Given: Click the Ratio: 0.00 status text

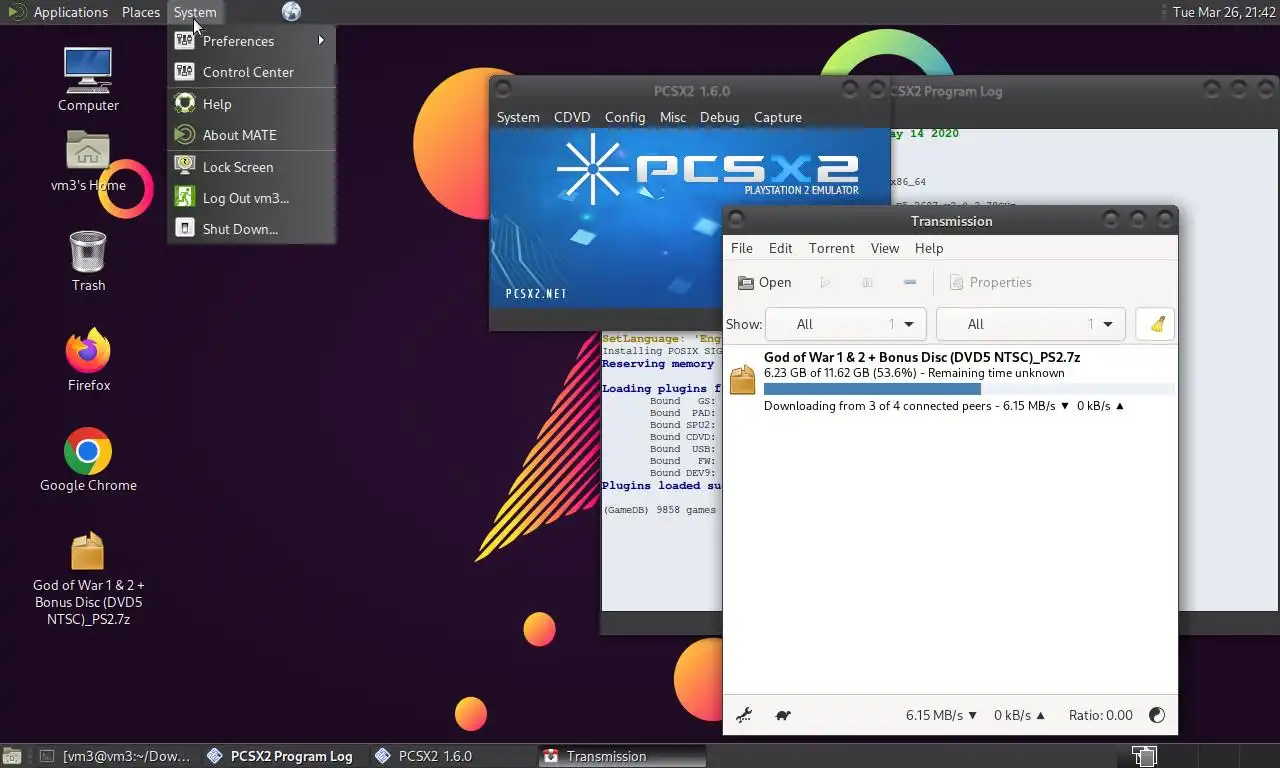Looking at the screenshot, I should [1100, 716].
